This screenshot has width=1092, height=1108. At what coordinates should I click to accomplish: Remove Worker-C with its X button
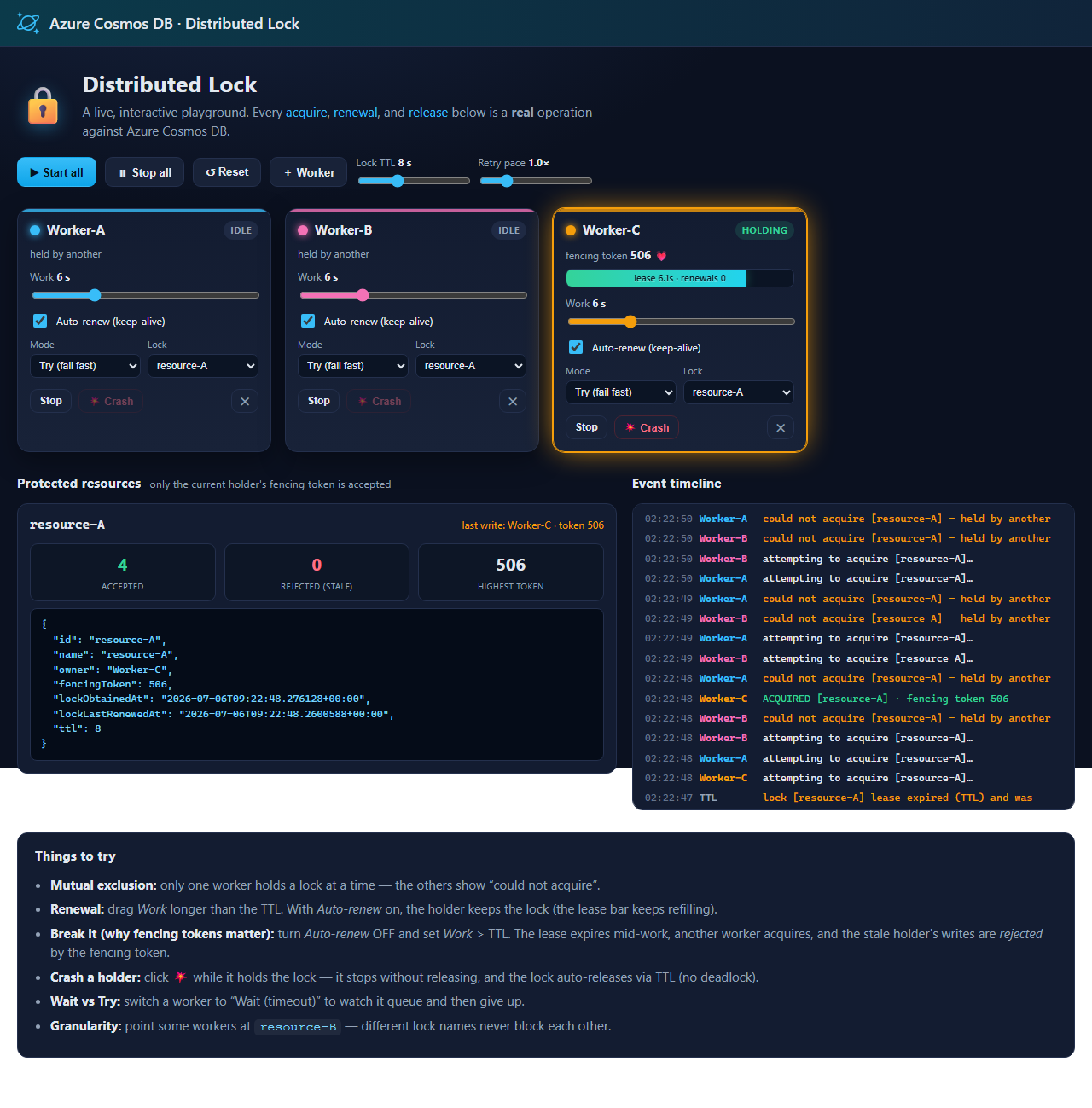(x=781, y=428)
